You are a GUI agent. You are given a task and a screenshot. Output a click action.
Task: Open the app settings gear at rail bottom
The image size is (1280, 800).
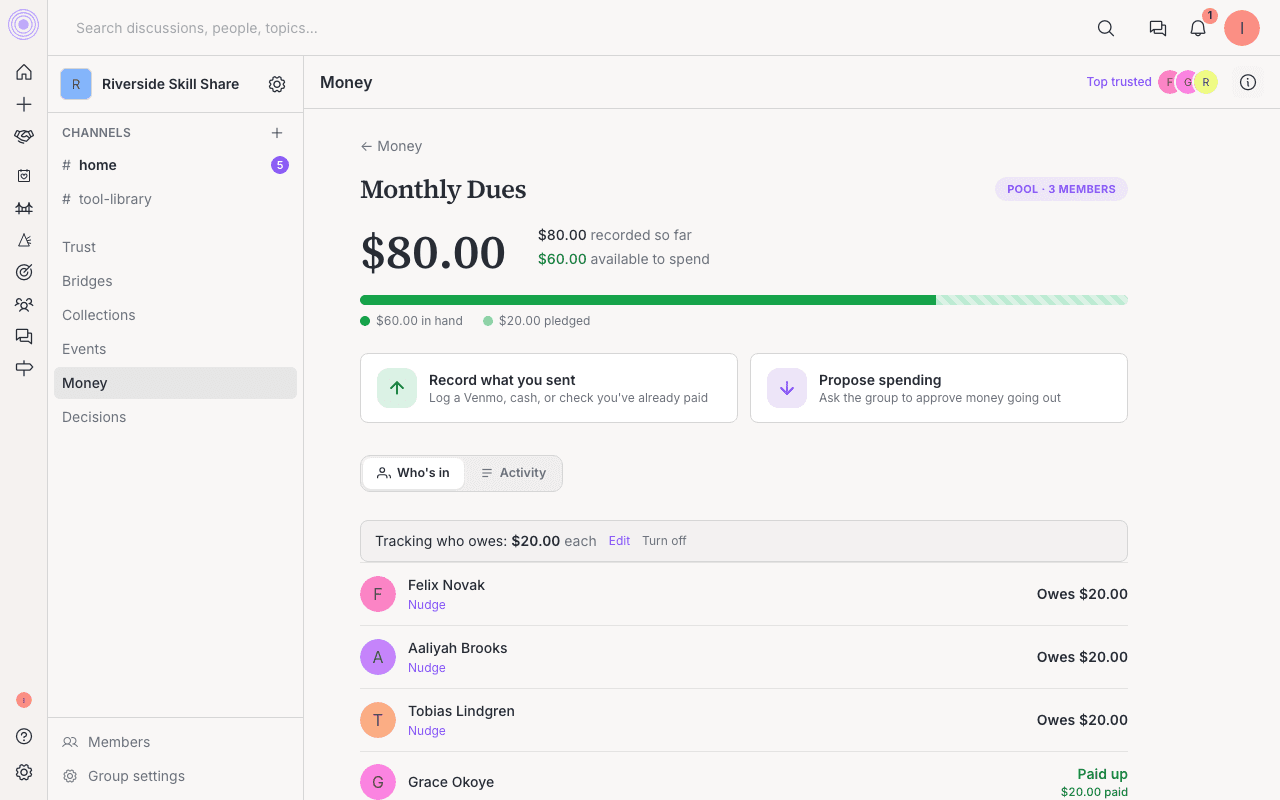[24, 772]
